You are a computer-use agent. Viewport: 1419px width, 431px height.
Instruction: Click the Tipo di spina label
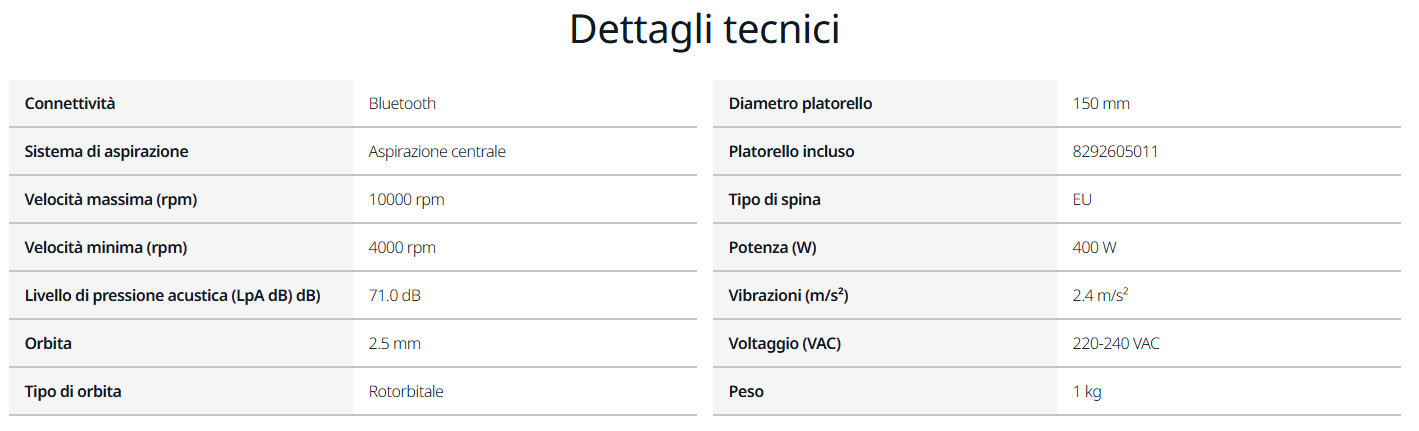pos(774,200)
